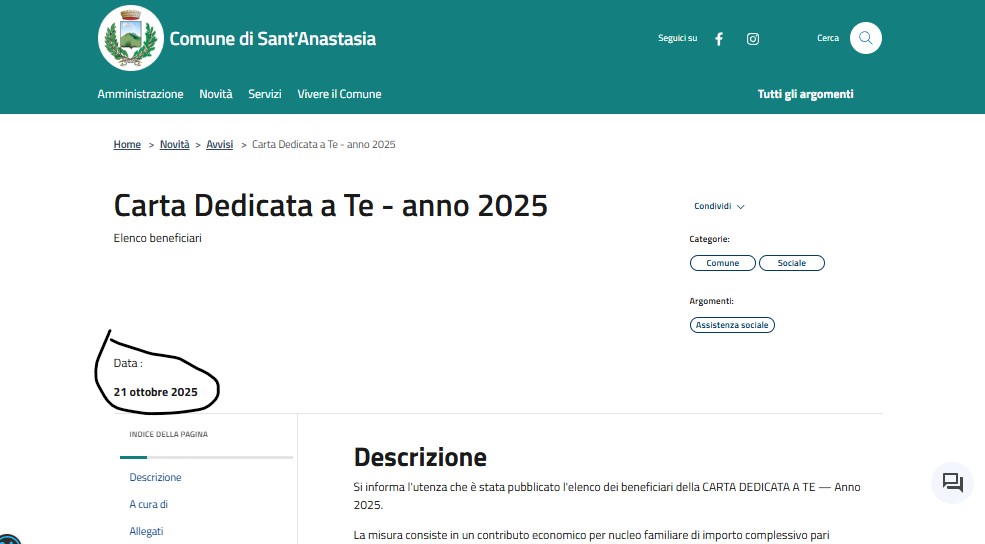Jump to Allegati in the page index
Screen dimensions: 985x544
click(x=146, y=531)
